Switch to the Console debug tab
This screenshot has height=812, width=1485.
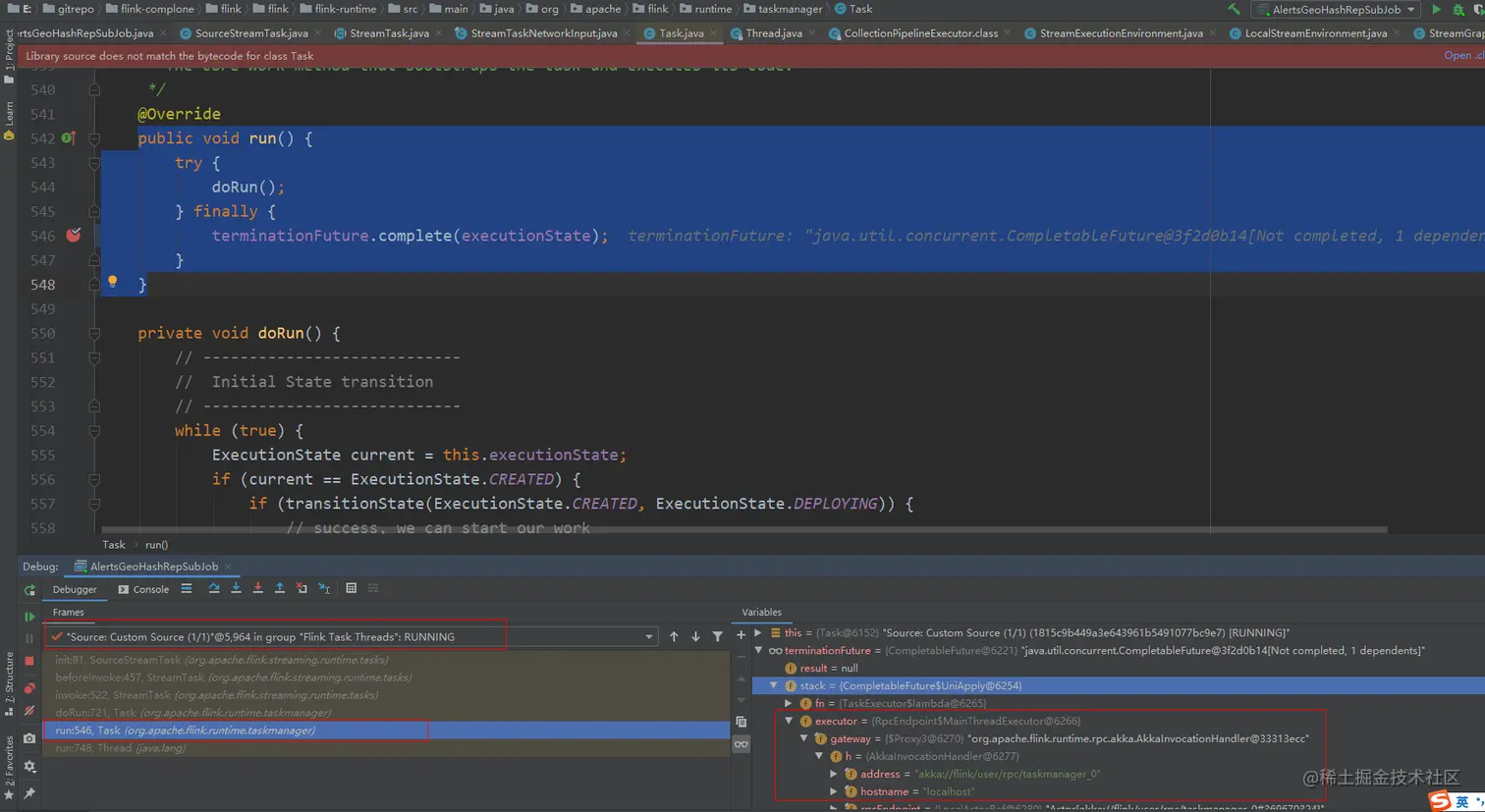pyautogui.click(x=143, y=590)
